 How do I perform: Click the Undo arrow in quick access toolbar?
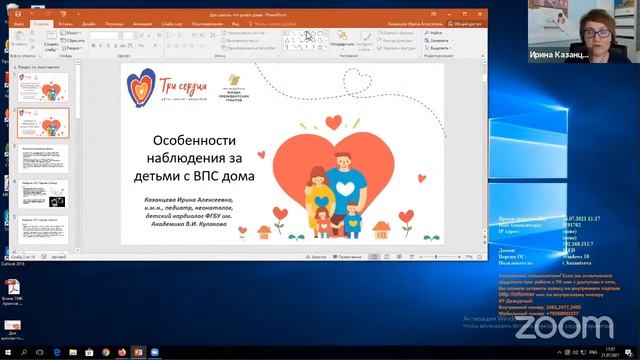32,14
